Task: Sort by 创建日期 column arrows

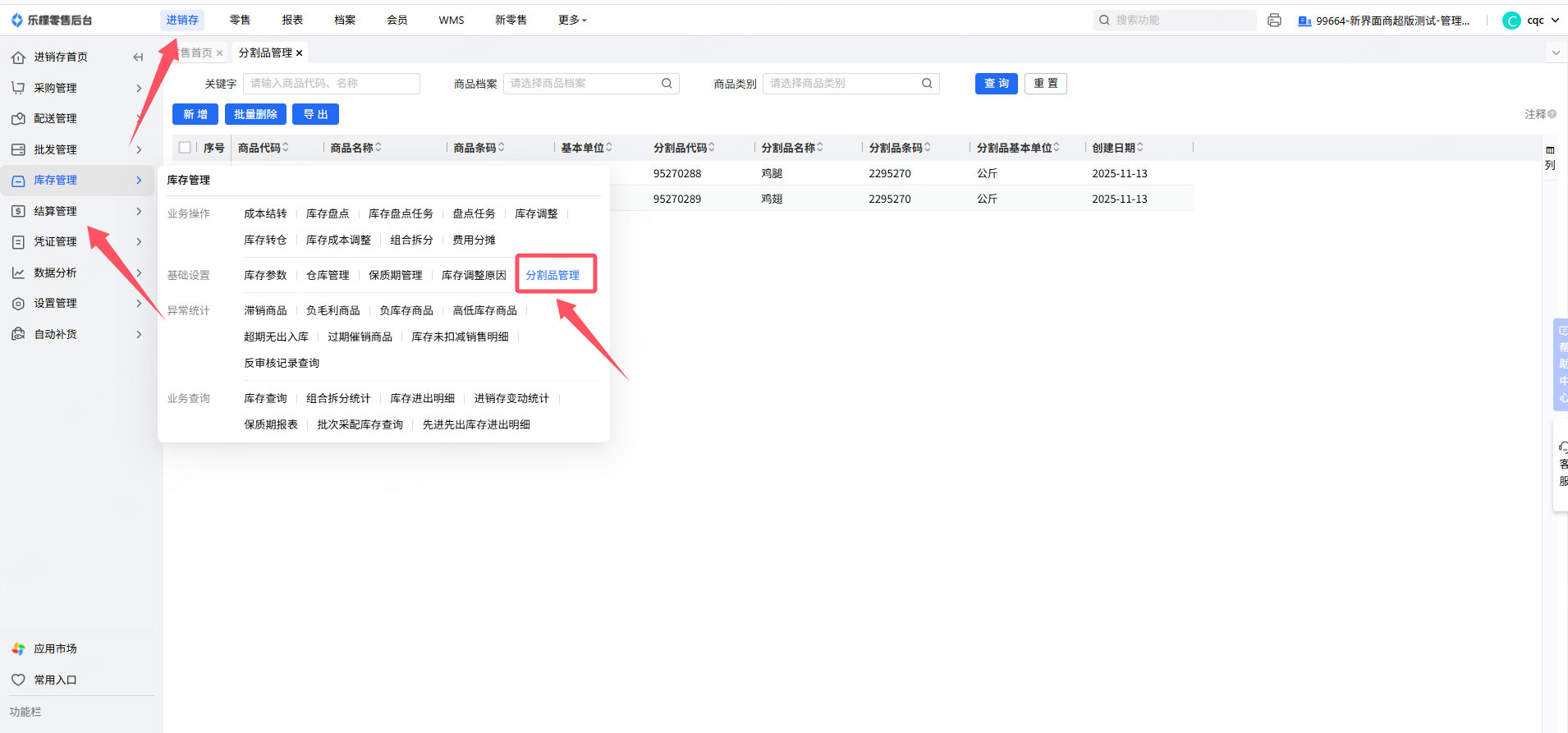Action: click(x=1140, y=148)
